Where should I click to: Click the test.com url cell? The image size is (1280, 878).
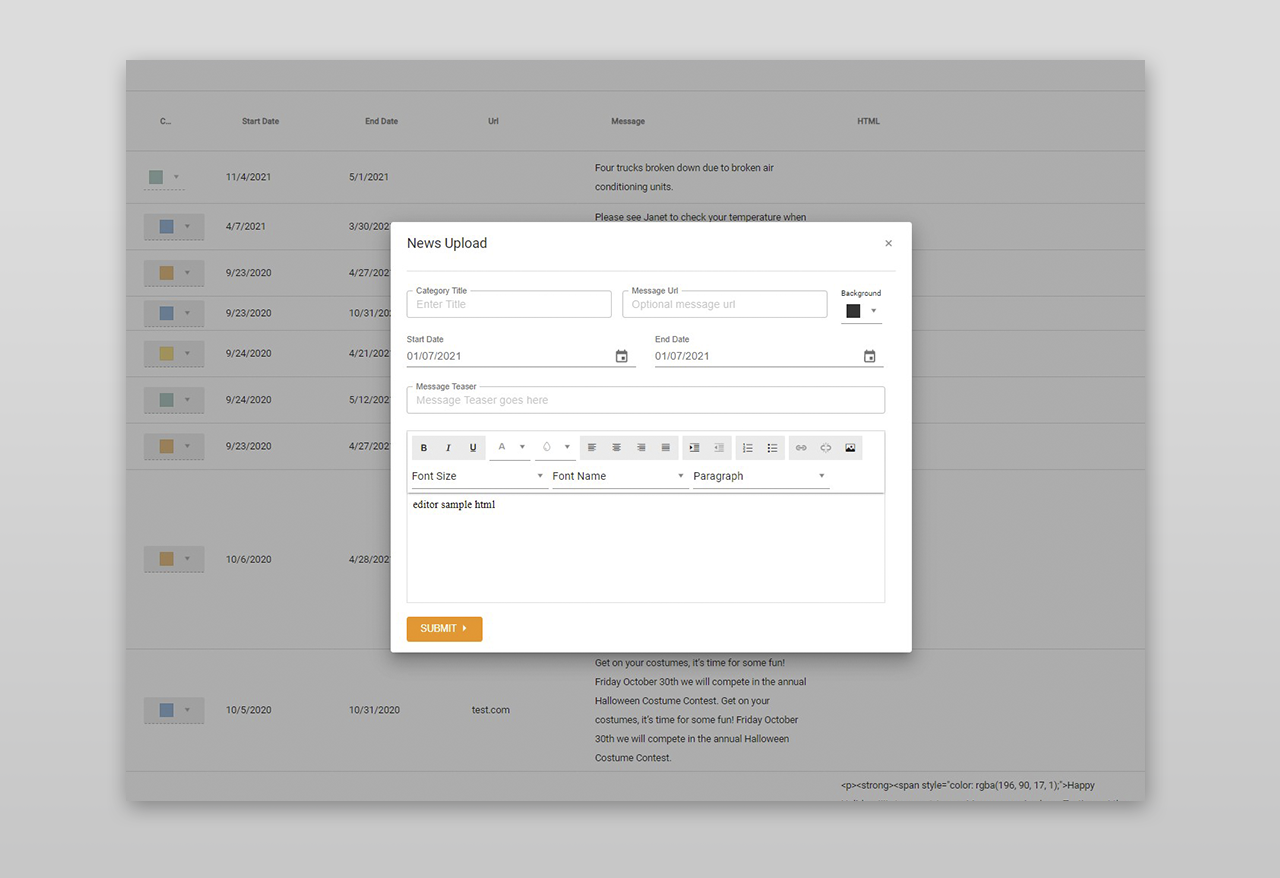[x=491, y=710]
